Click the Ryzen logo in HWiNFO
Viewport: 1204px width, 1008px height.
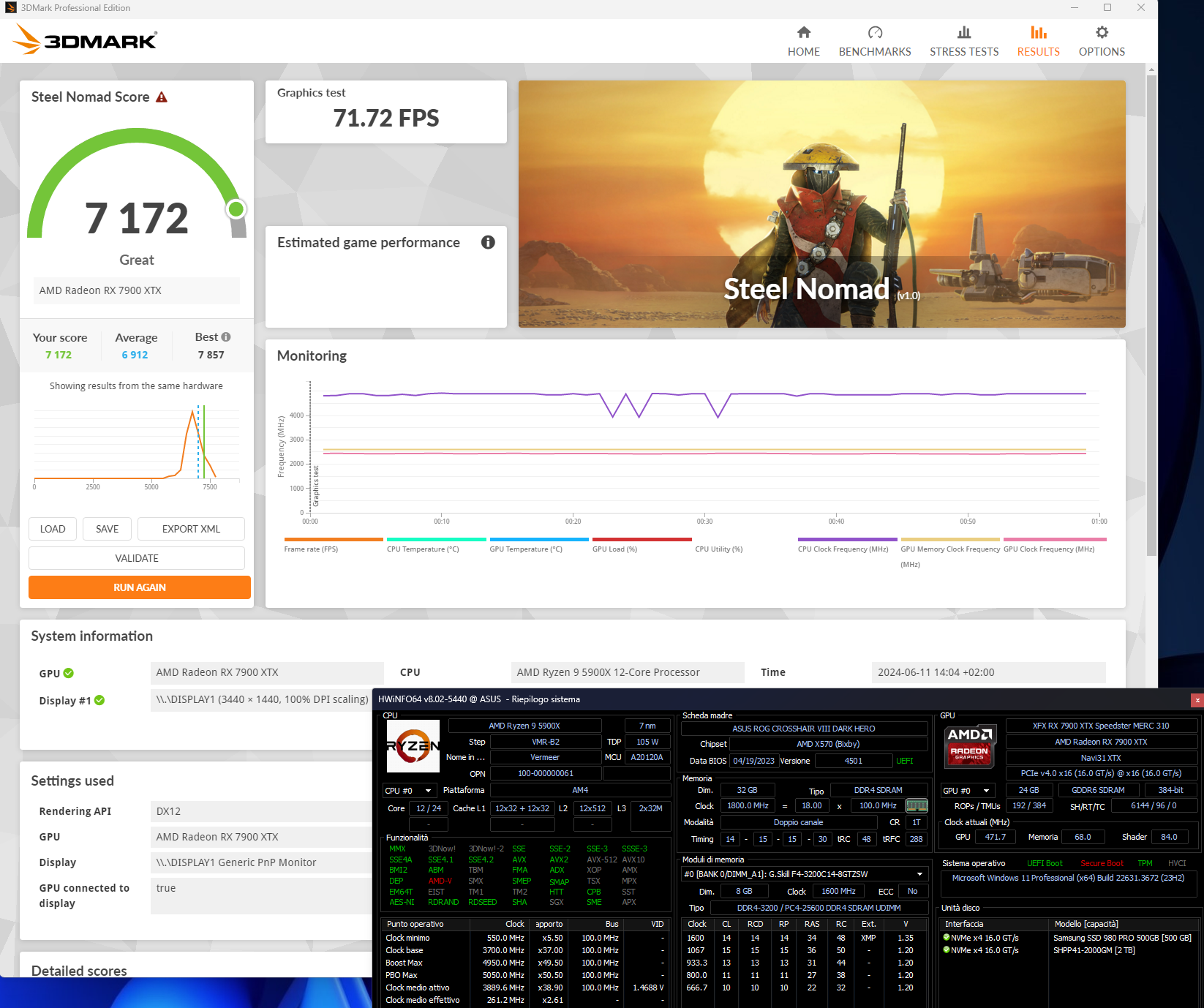[413, 746]
